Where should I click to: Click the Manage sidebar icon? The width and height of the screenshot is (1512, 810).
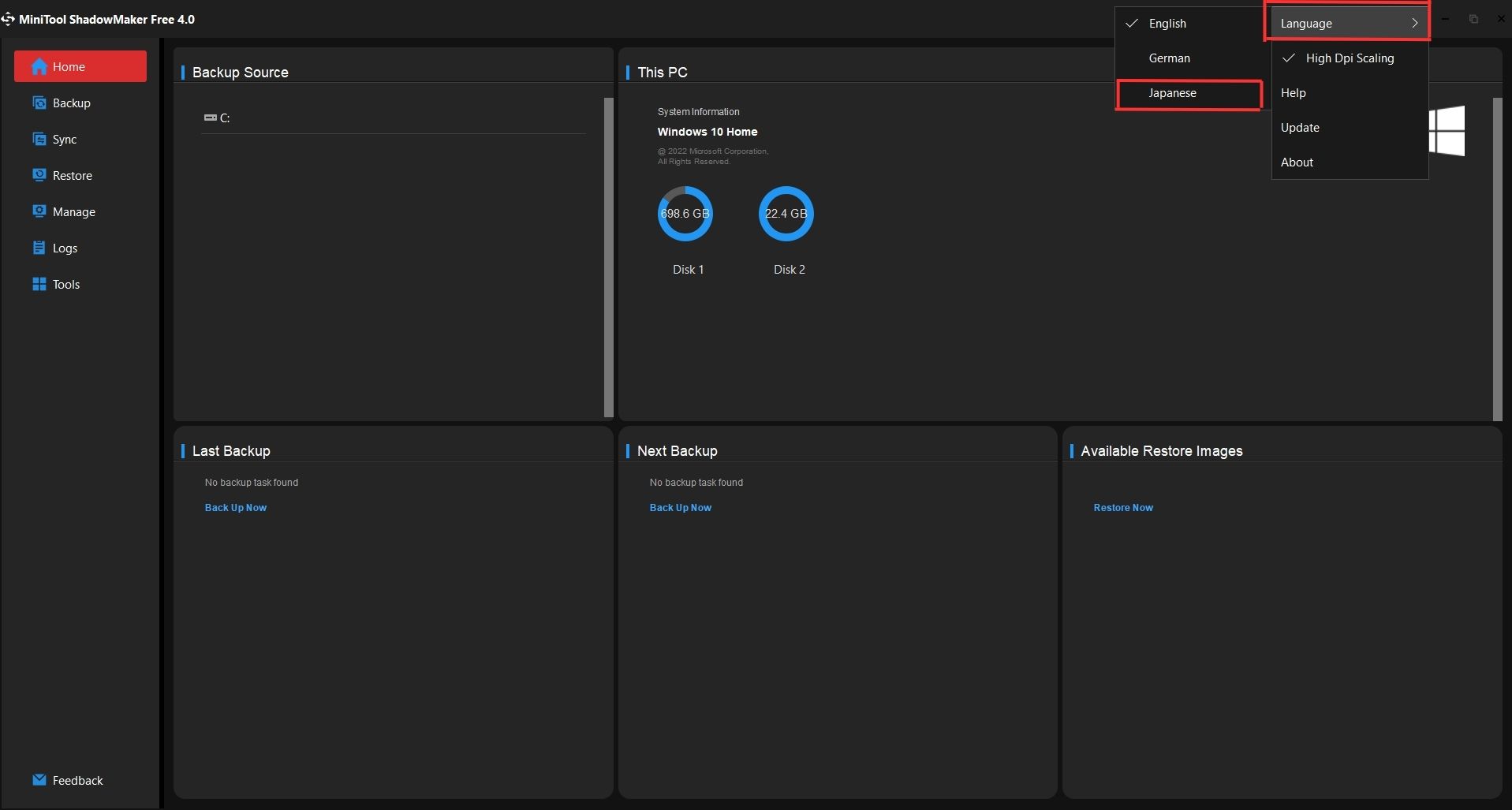coord(39,211)
